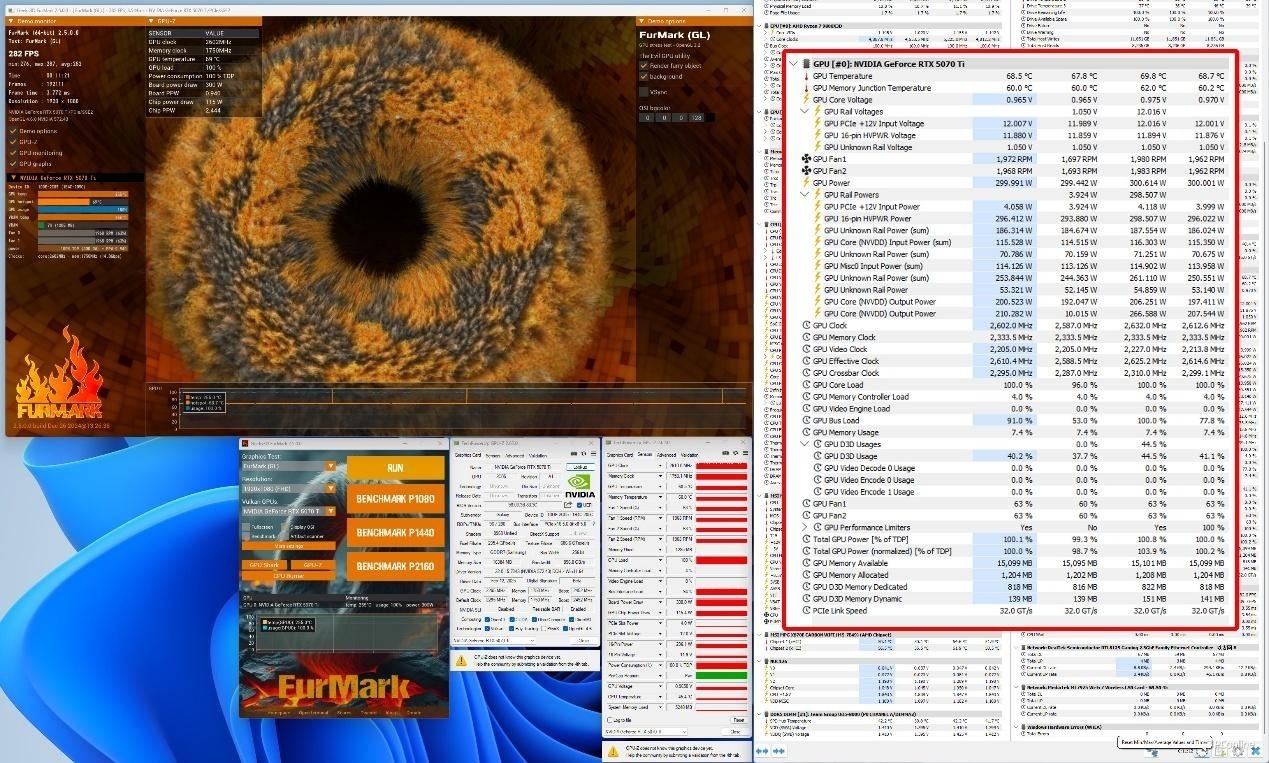Viewport: 1269px width, 763px height.
Task: Click the fan icon beside GPU Fan1 RPM row
Action: point(806,159)
